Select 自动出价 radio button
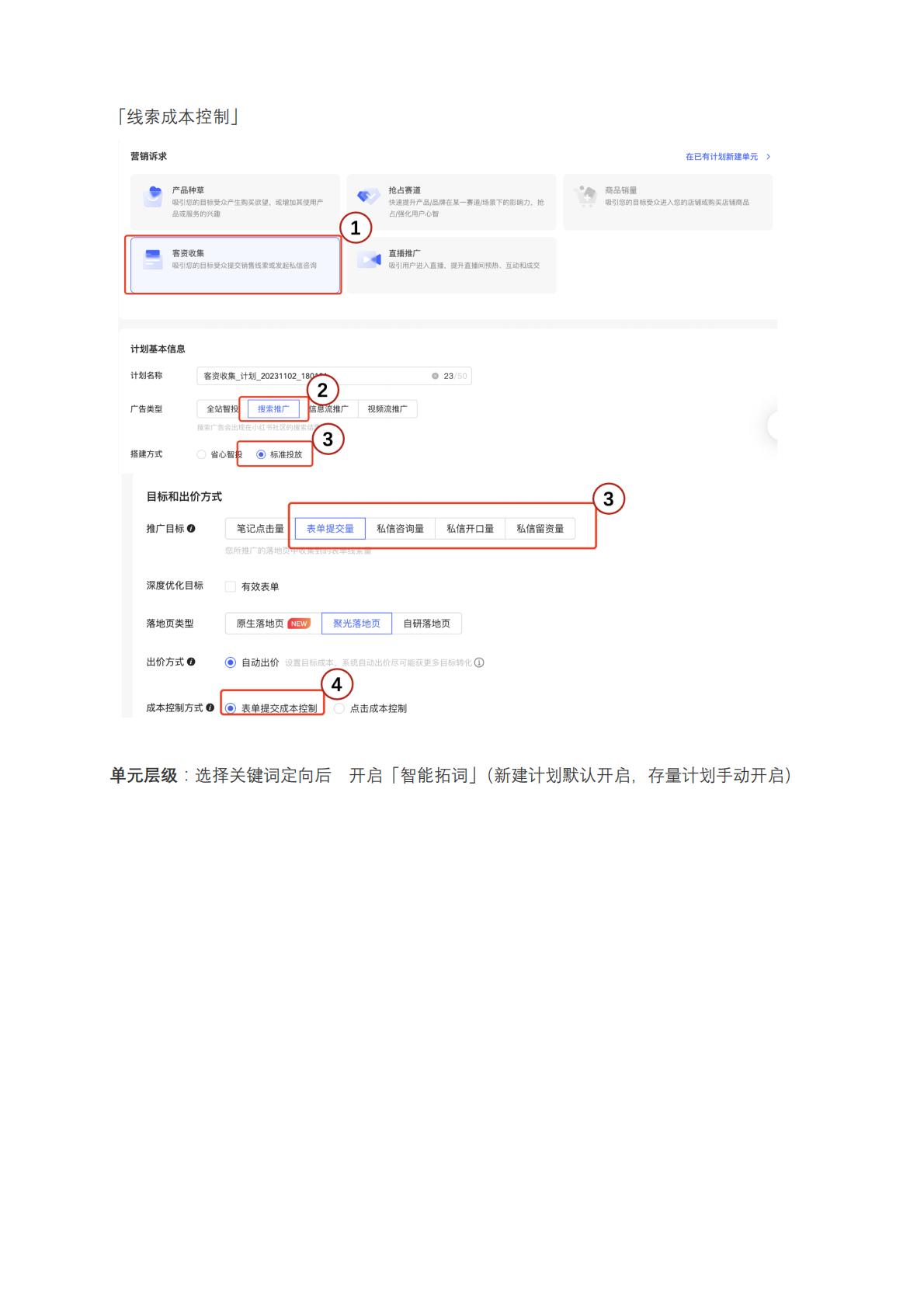This screenshot has height=1307, width=924. point(231,662)
